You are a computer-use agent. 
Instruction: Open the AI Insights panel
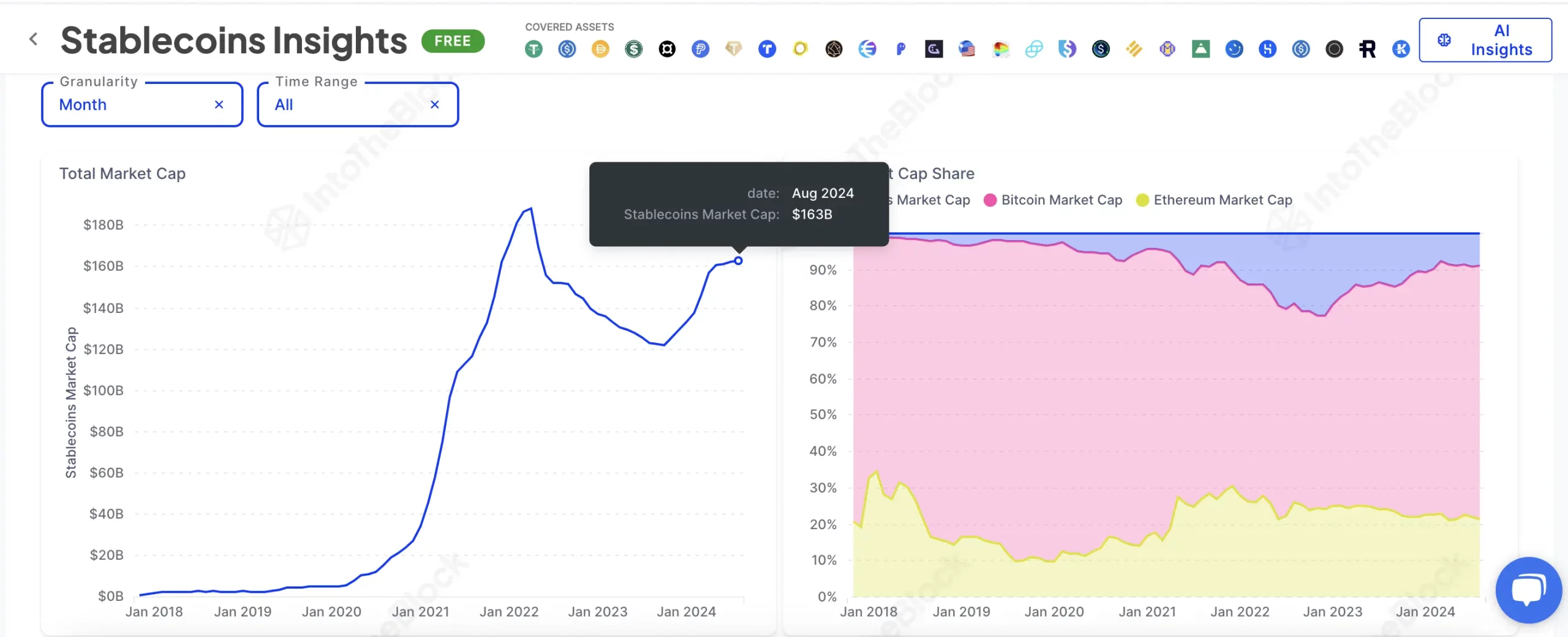[x=1485, y=40]
